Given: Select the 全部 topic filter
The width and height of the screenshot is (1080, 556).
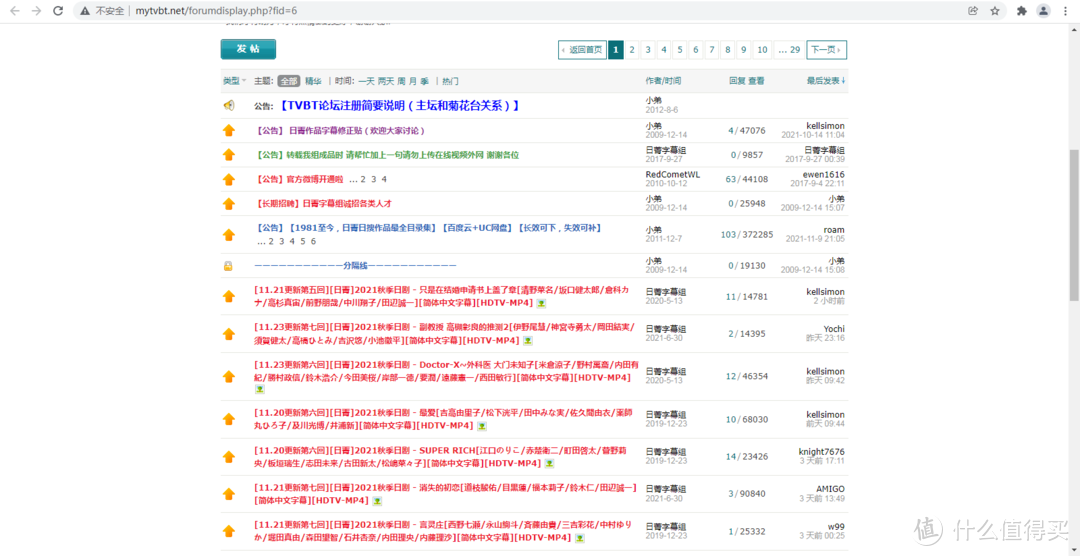Looking at the screenshot, I should coord(289,81).
